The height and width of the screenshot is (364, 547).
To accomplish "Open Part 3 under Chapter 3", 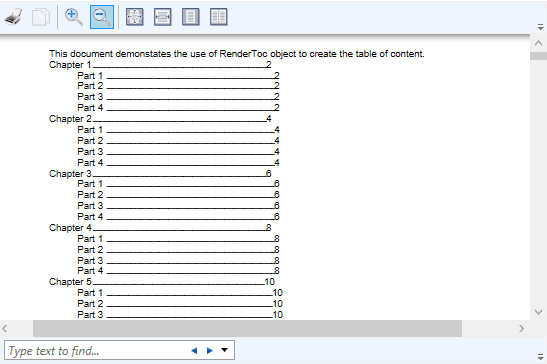I will [x=178, y=206].
